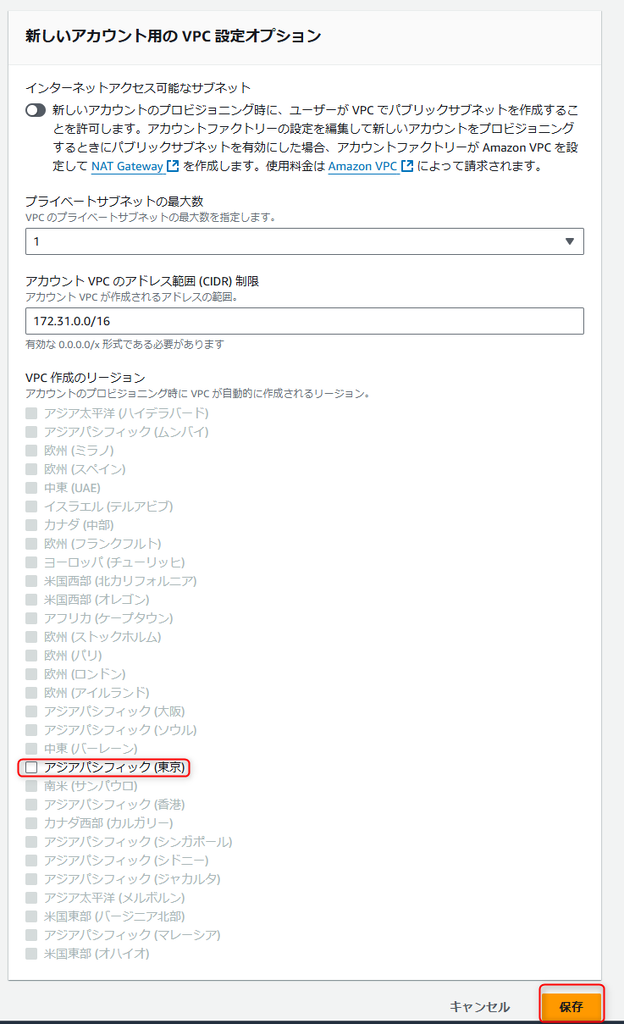Check 欧州 (ストックホルム) region checkbox
The image size is (624, 1024).
click(x=31, y=637)
